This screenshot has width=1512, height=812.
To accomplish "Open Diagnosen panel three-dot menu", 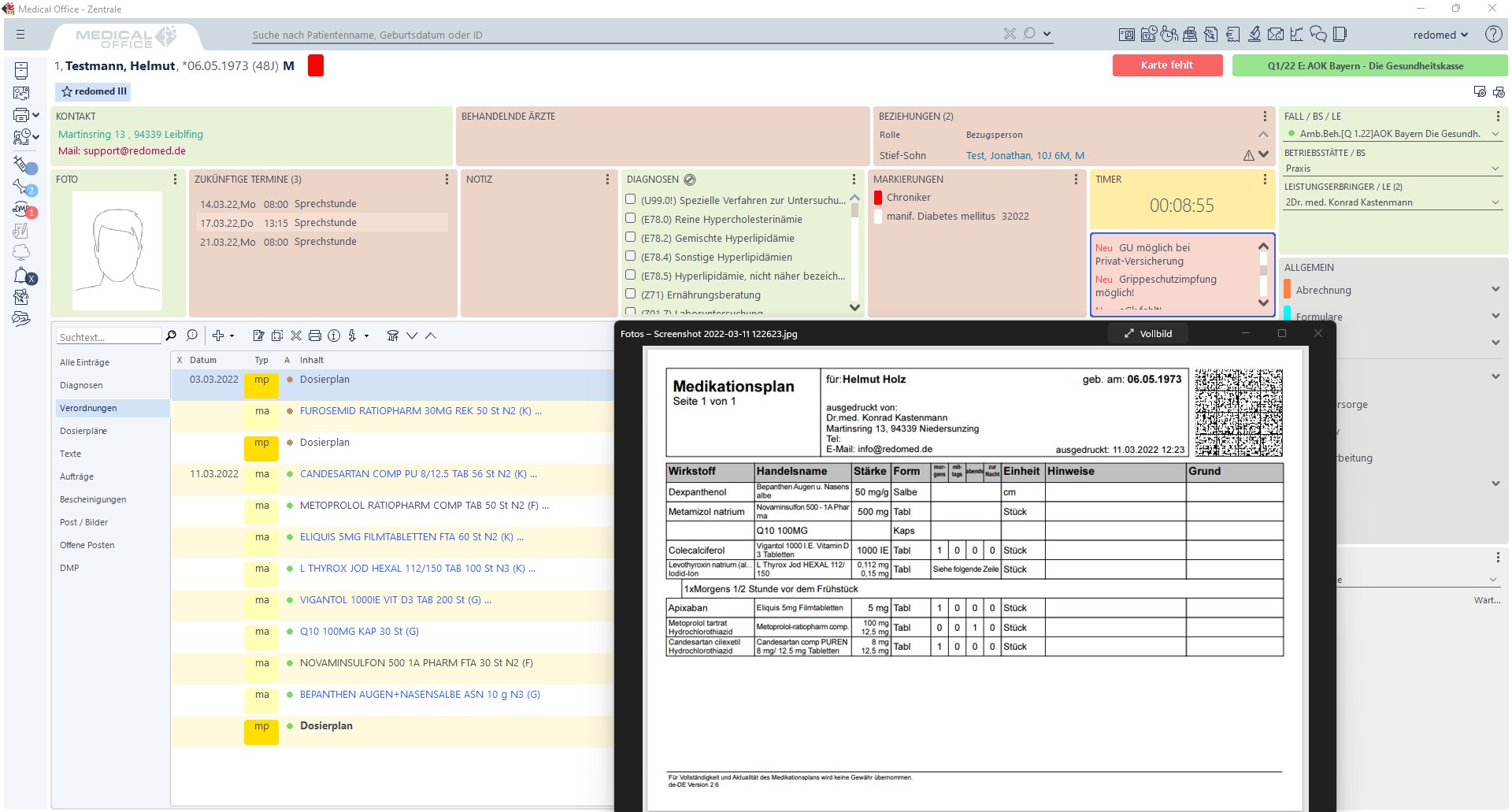I will point(854,180).
